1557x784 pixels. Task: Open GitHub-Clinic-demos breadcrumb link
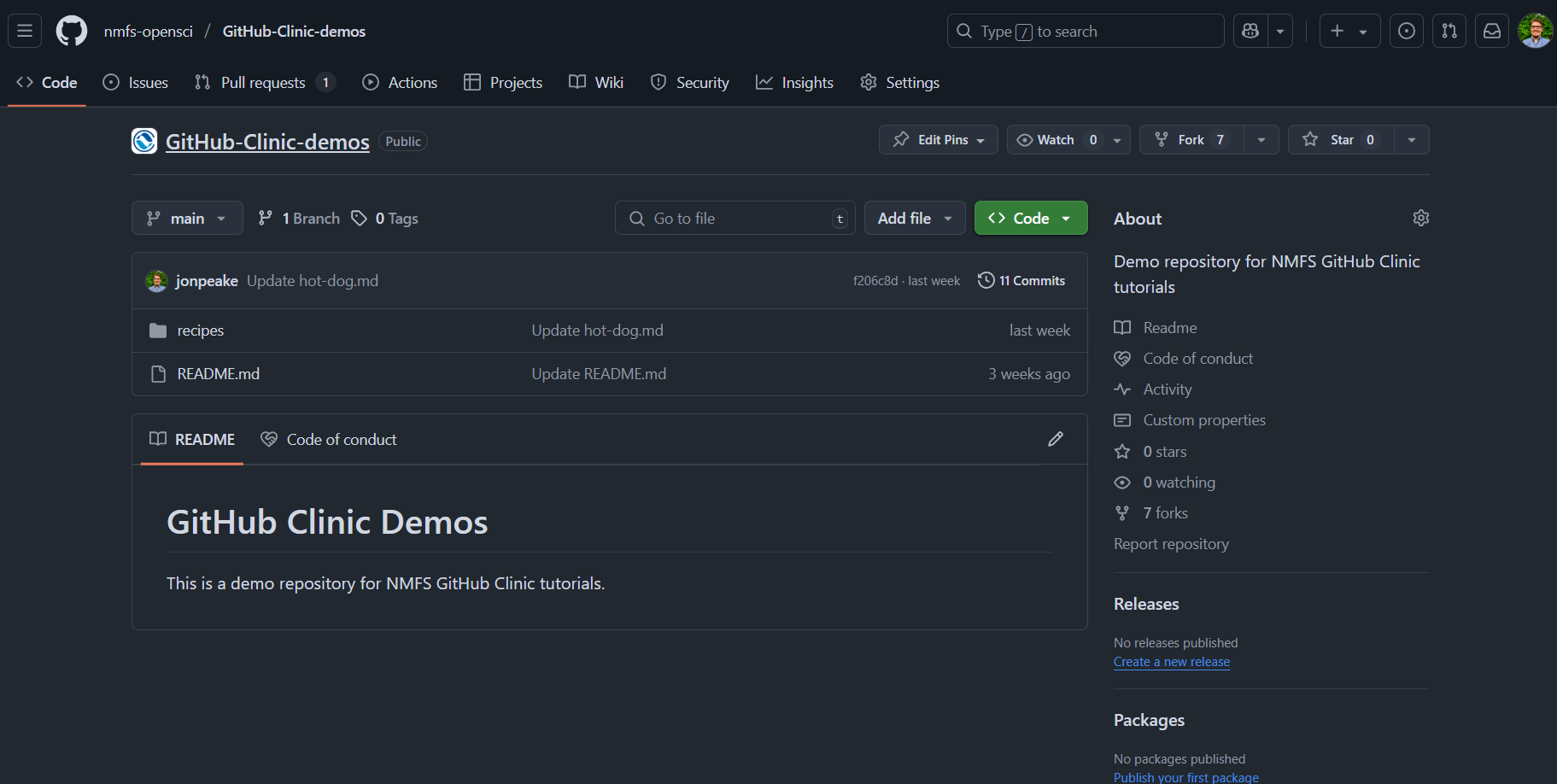click(294, 32)
